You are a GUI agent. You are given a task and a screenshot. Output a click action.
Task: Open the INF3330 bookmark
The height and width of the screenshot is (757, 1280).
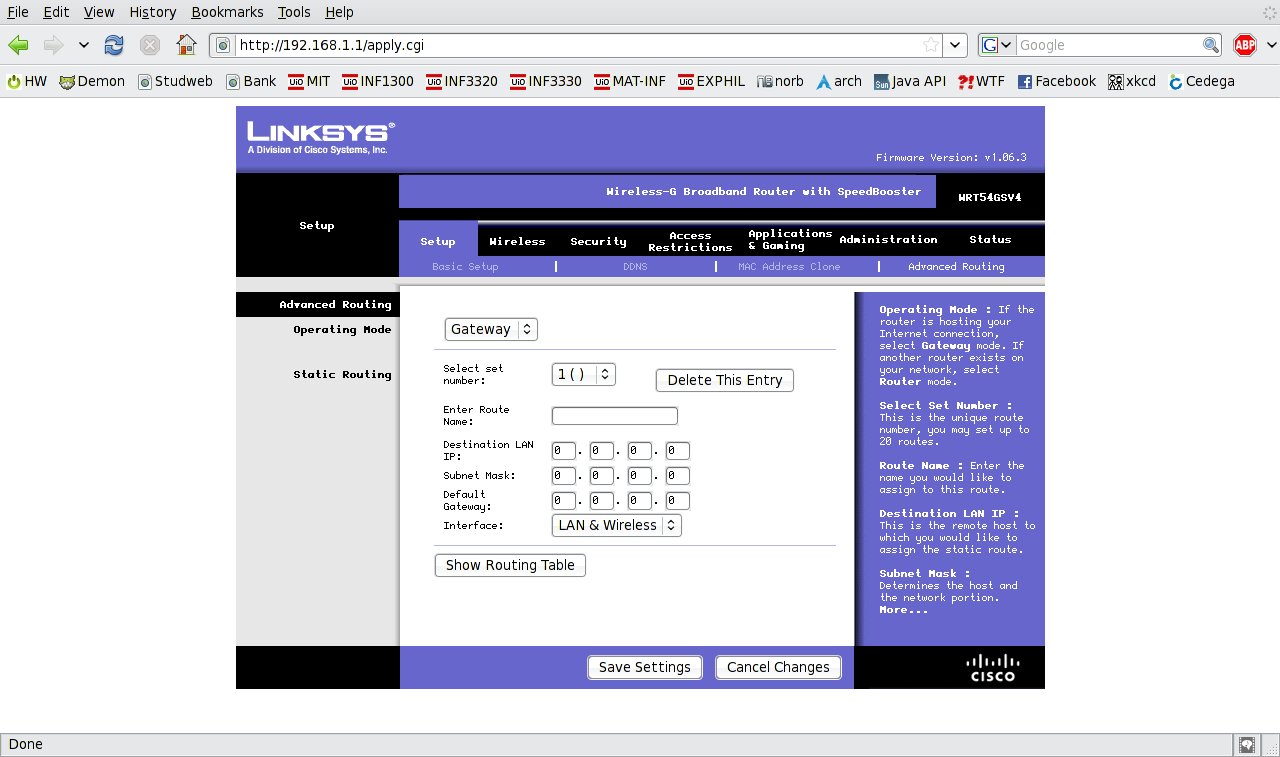(545, 81)
